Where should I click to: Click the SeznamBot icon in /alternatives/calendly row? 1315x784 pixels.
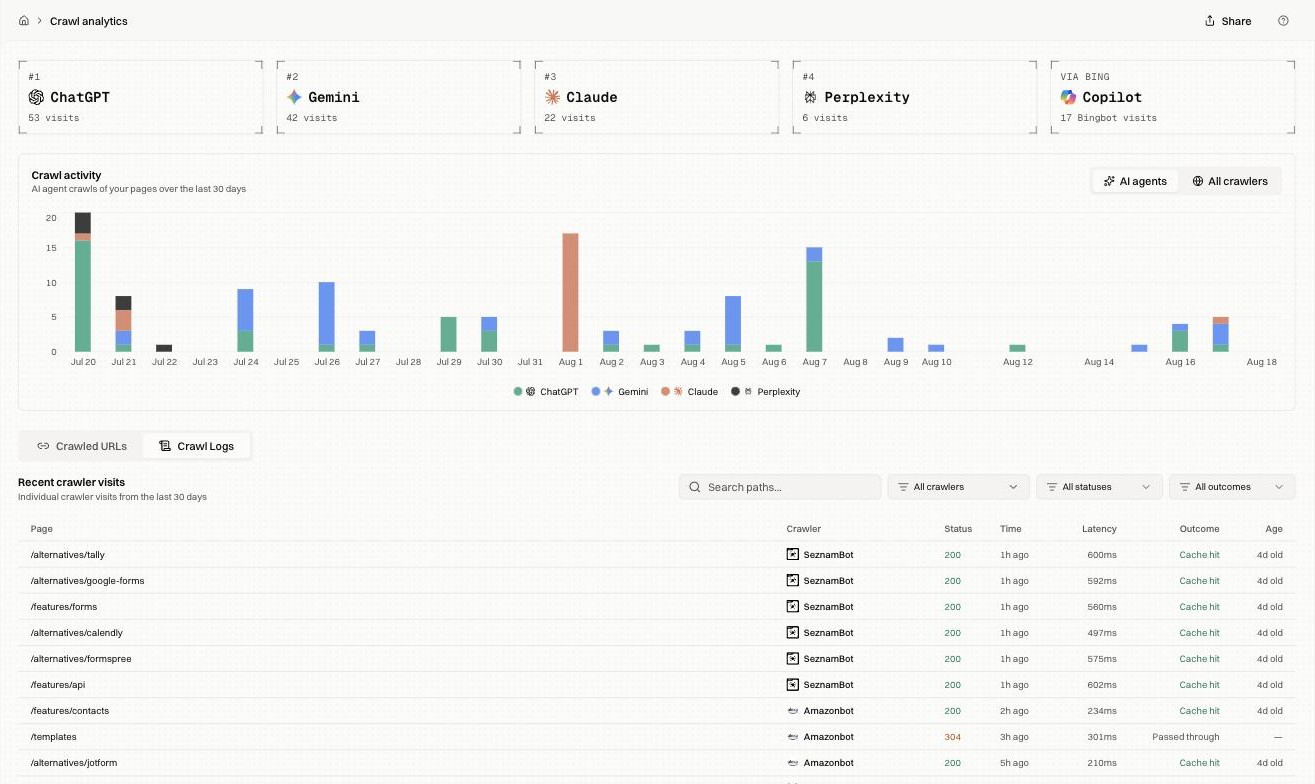[793, 632]
